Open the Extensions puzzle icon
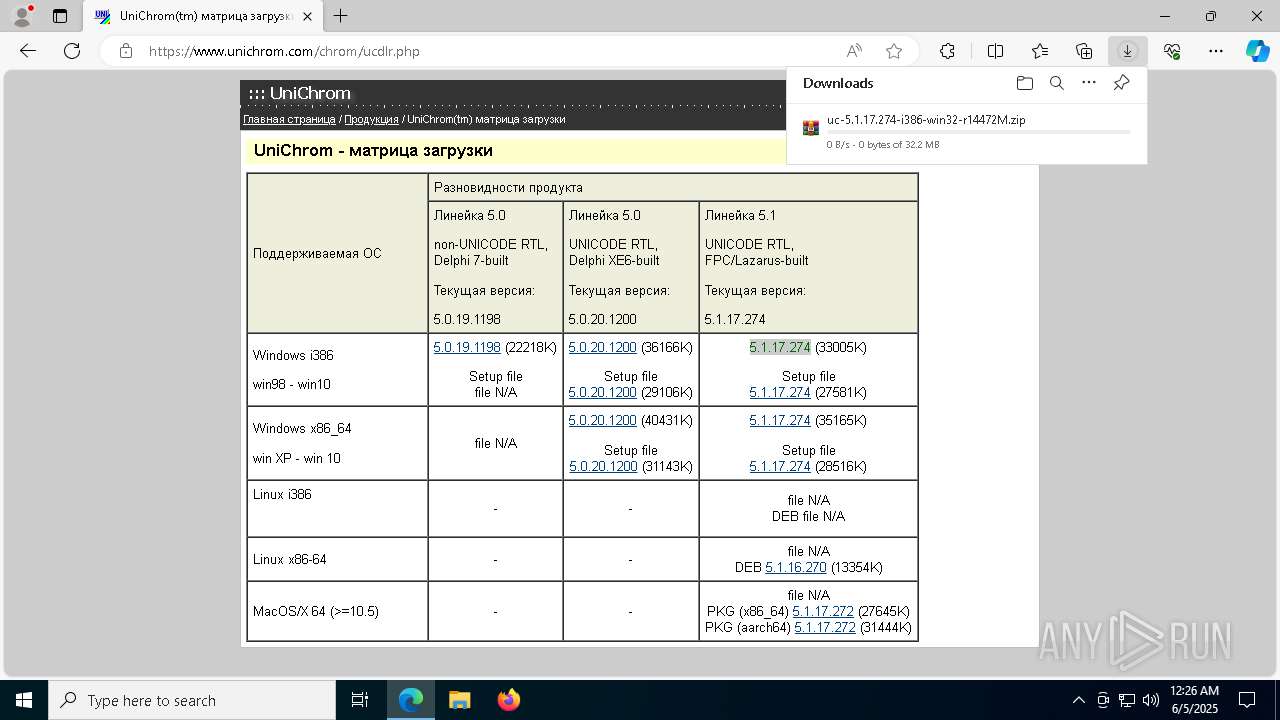Viewport: 1280px width, 720px height. point(947,51)
